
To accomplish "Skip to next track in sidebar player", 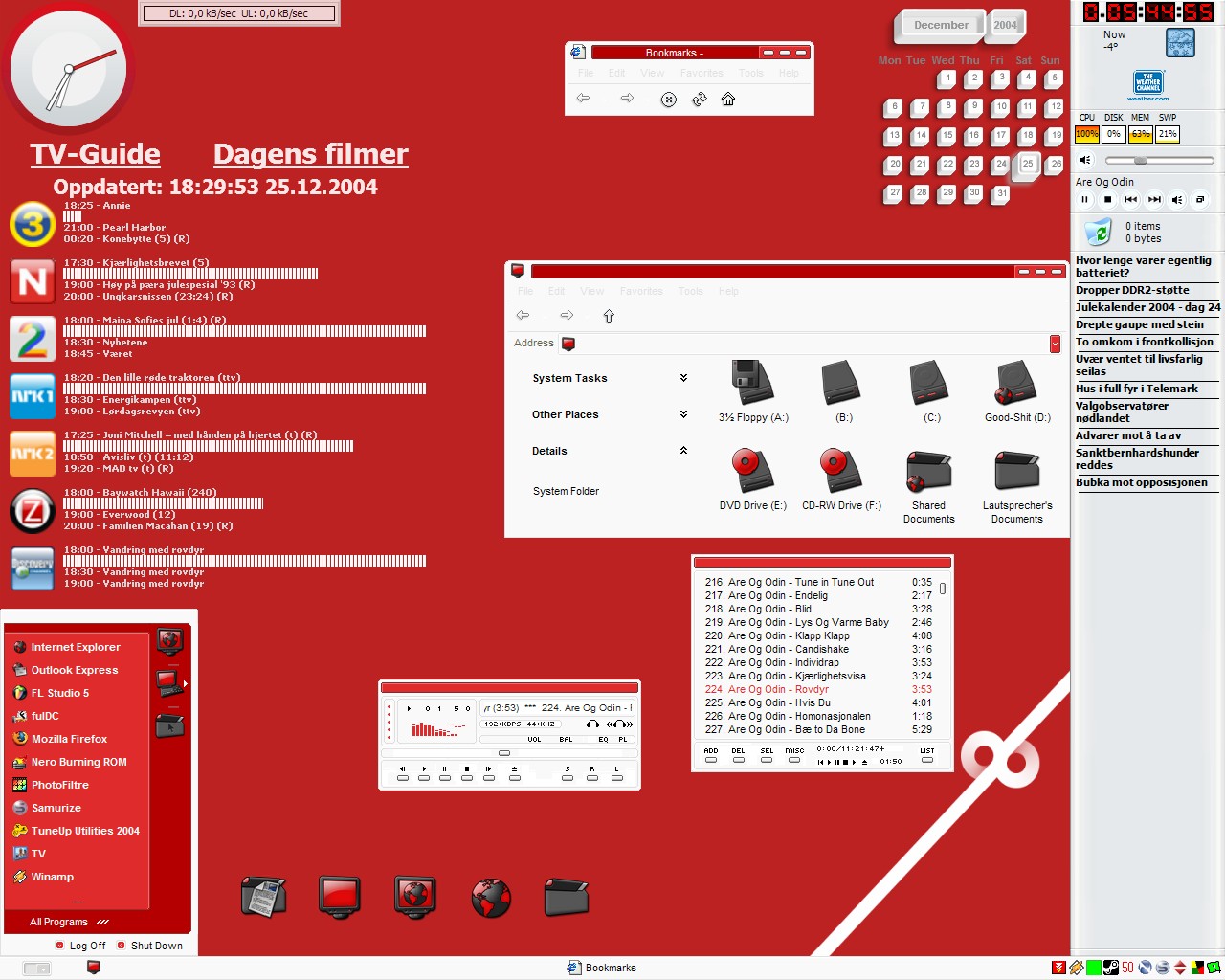I will [1154, 200].
